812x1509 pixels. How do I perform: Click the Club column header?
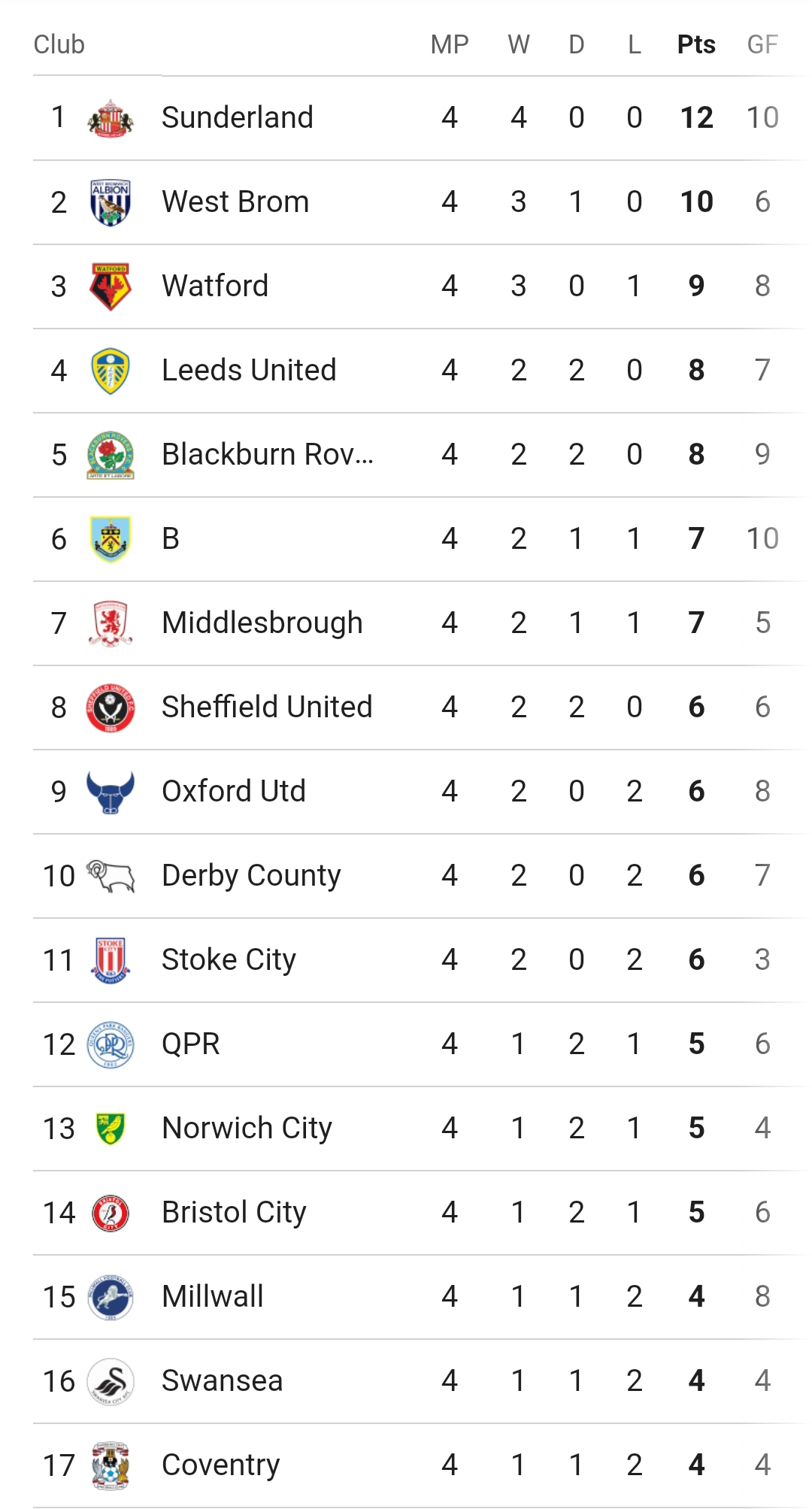pos(59,45)
